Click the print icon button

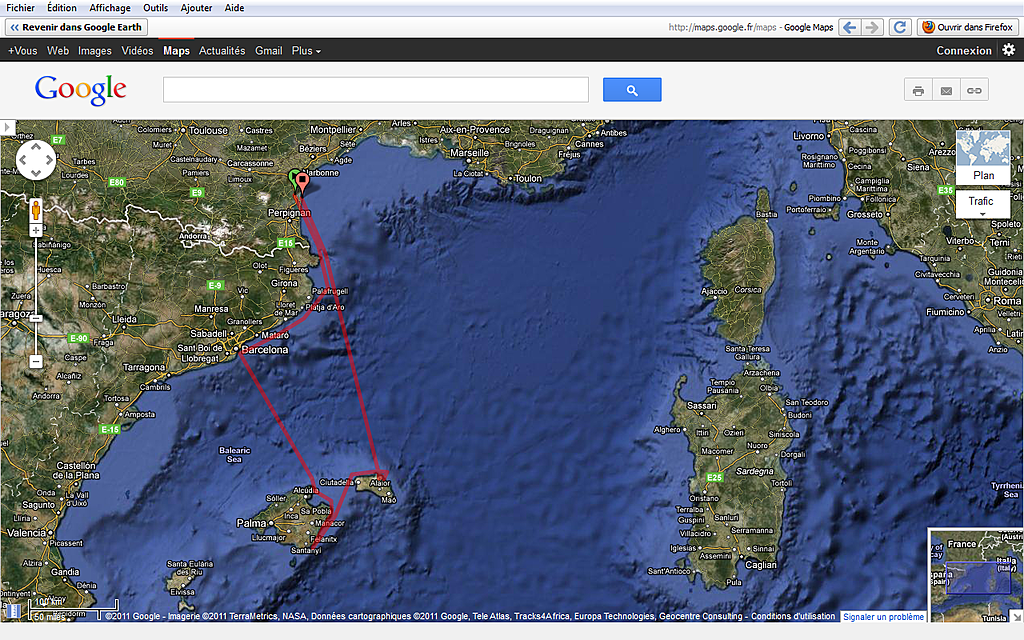point(918,91)
